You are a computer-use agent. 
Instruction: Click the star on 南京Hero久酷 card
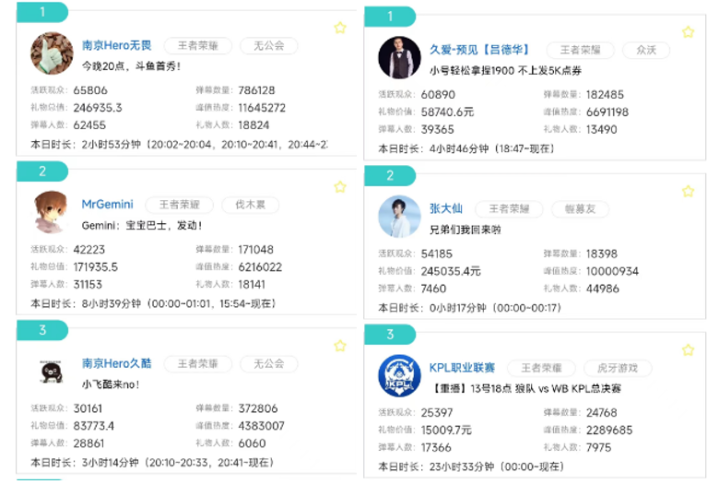tap(340, 346)
